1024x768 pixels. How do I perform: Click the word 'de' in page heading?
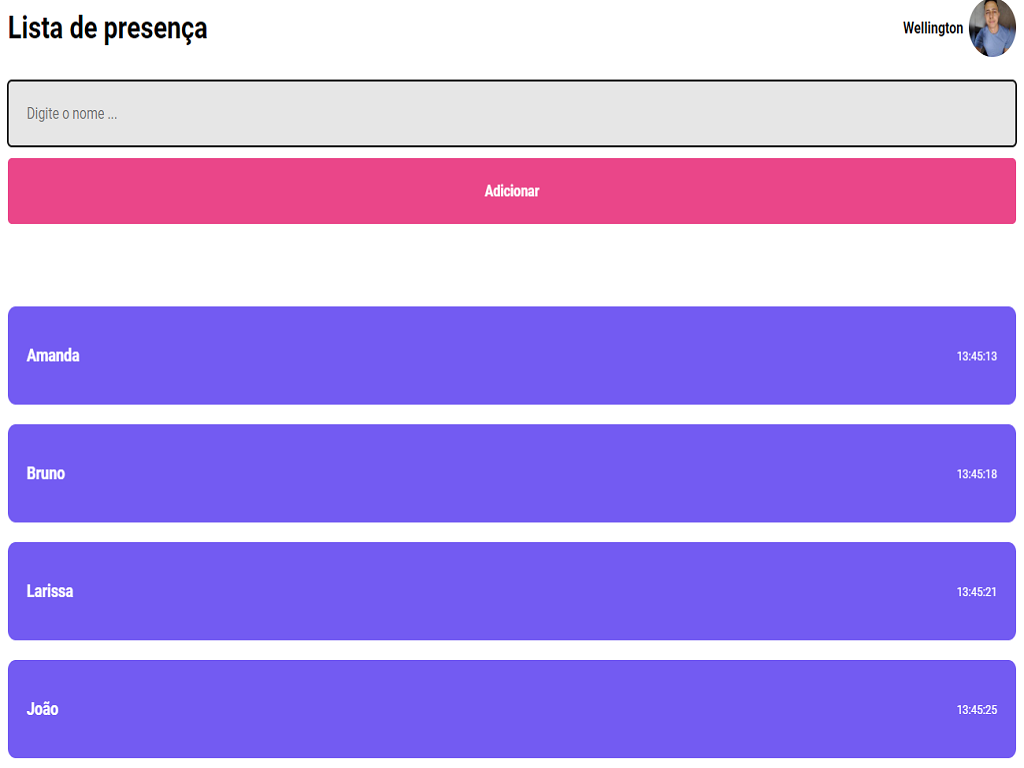coord(83,28)
